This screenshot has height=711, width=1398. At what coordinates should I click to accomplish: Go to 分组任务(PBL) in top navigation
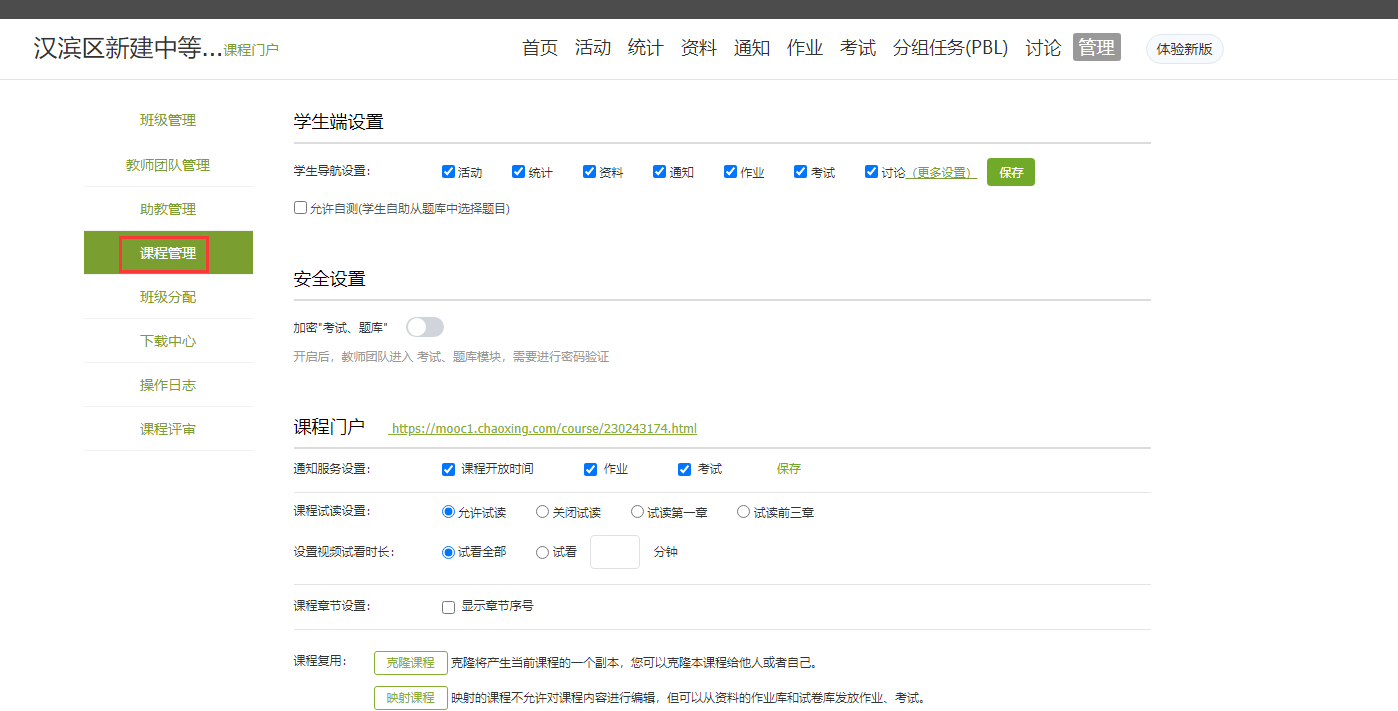tap(950, 48)
